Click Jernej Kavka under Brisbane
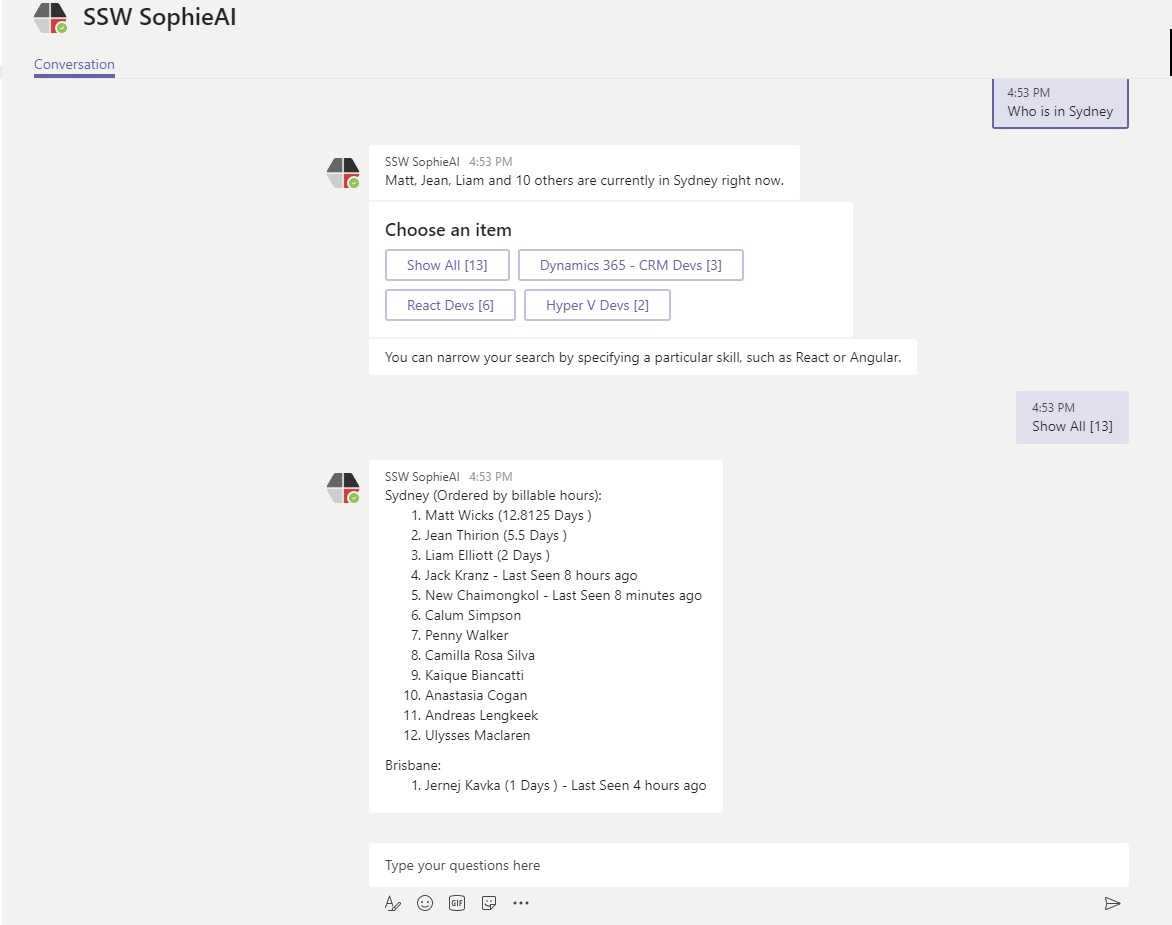Screen dimensions: 1172x925 (462, 785)
